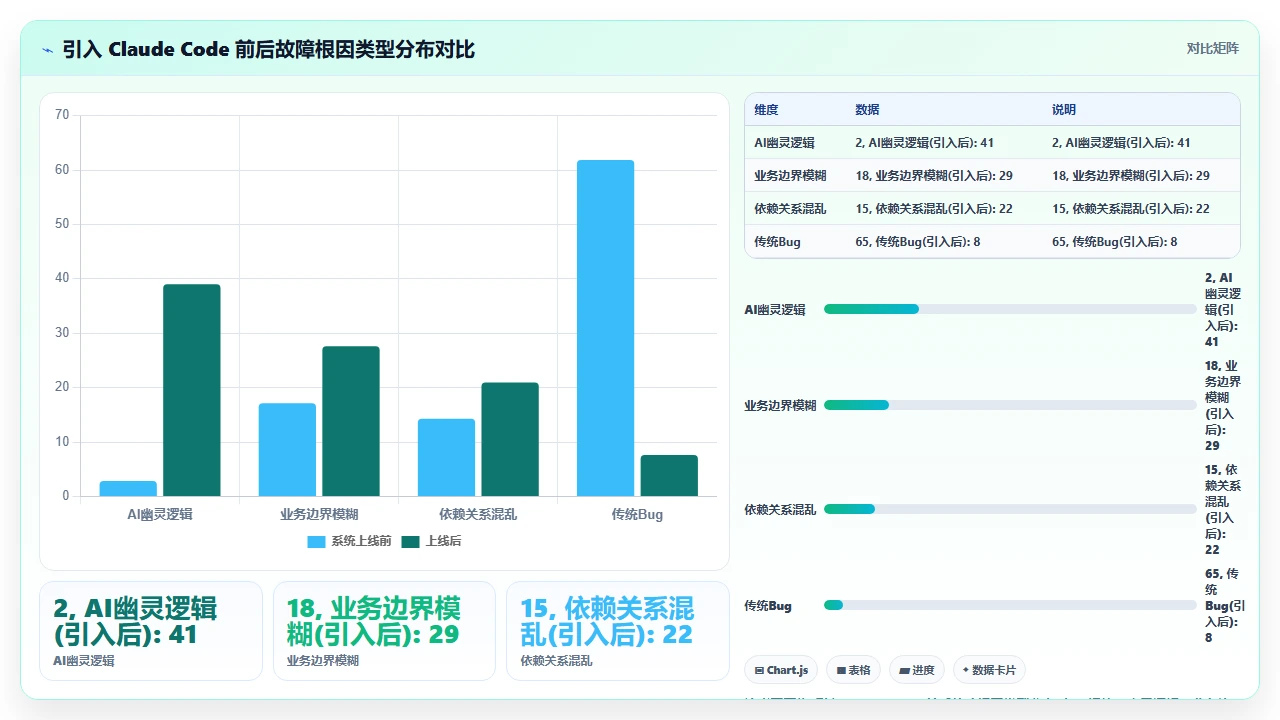1280x720 pixels.
Task: Click the chart x-axis label 传统Bug
Action: 637,514
